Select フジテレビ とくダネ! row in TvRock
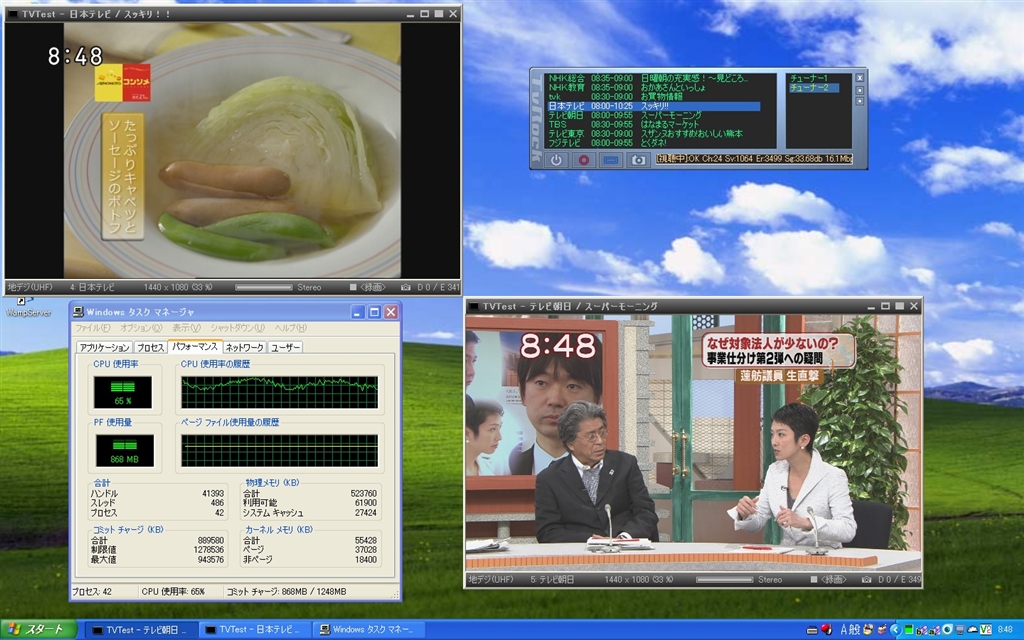 tap(653, 142)
